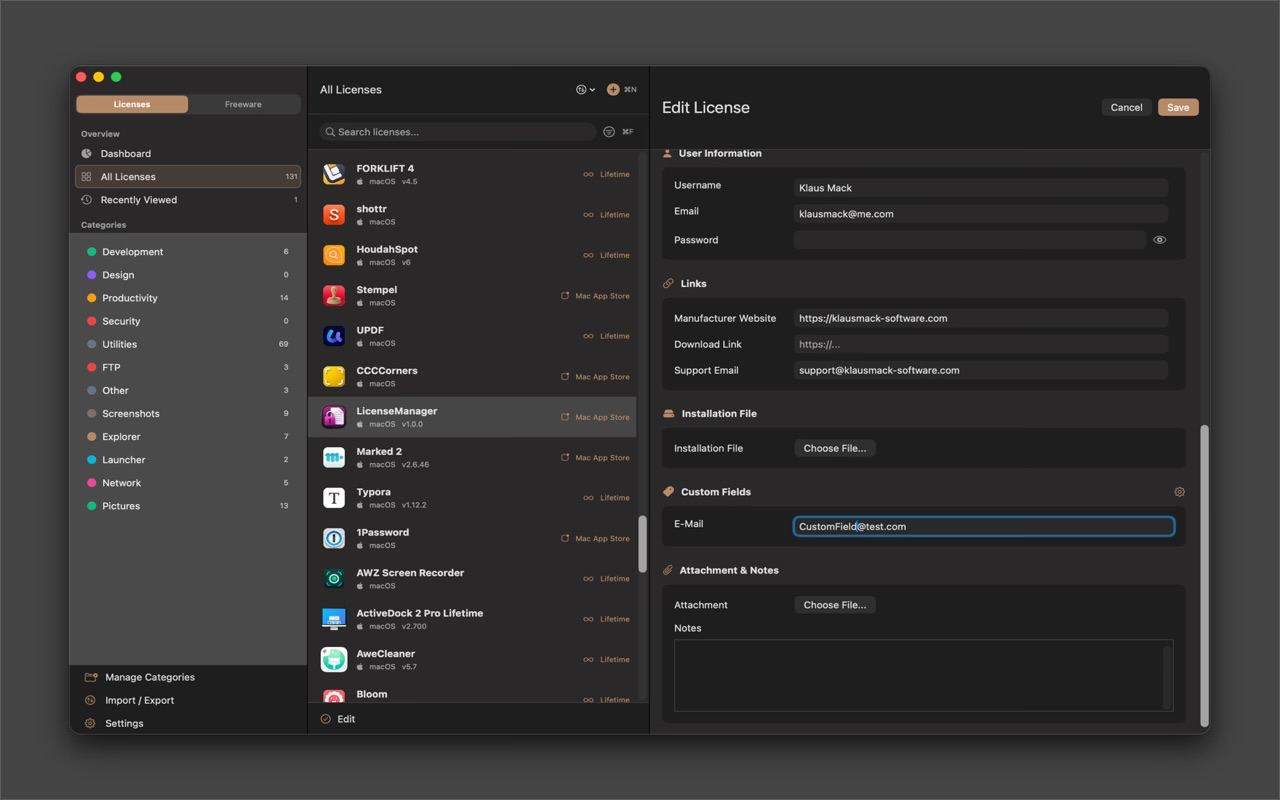Click the LicenseManager app icon

point(334,417)
